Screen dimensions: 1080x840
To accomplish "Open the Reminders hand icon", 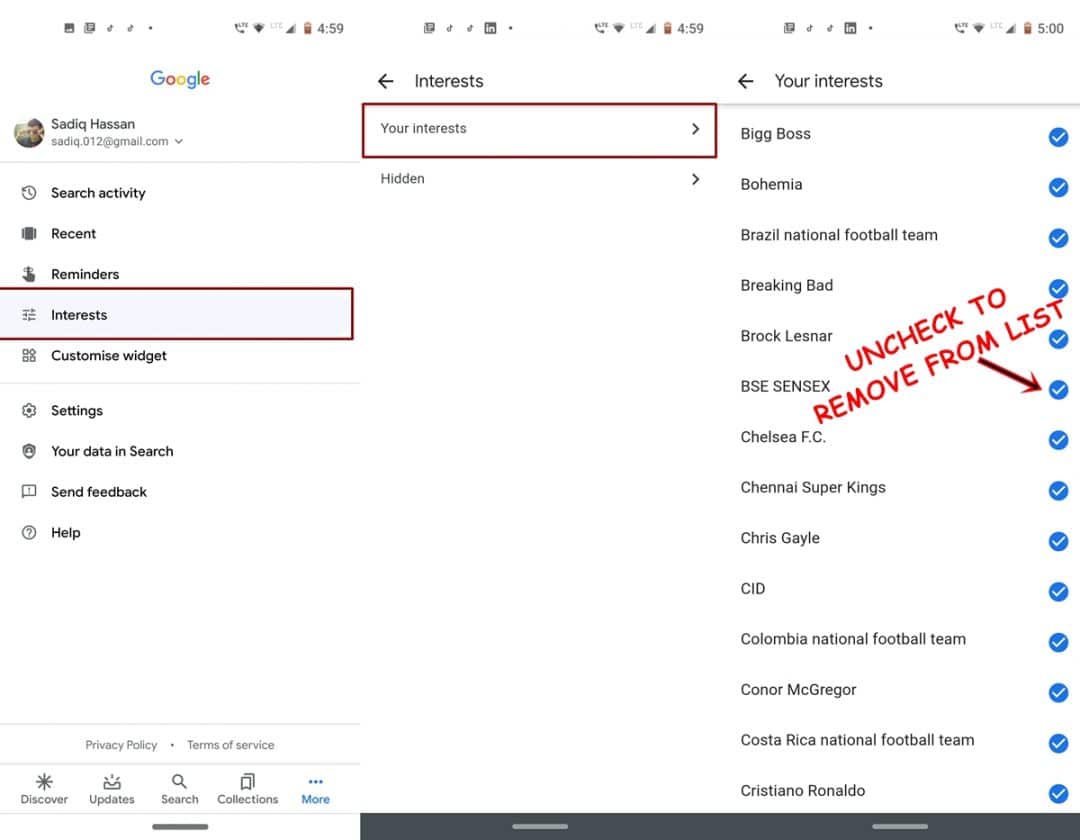I will coord(29,274).
